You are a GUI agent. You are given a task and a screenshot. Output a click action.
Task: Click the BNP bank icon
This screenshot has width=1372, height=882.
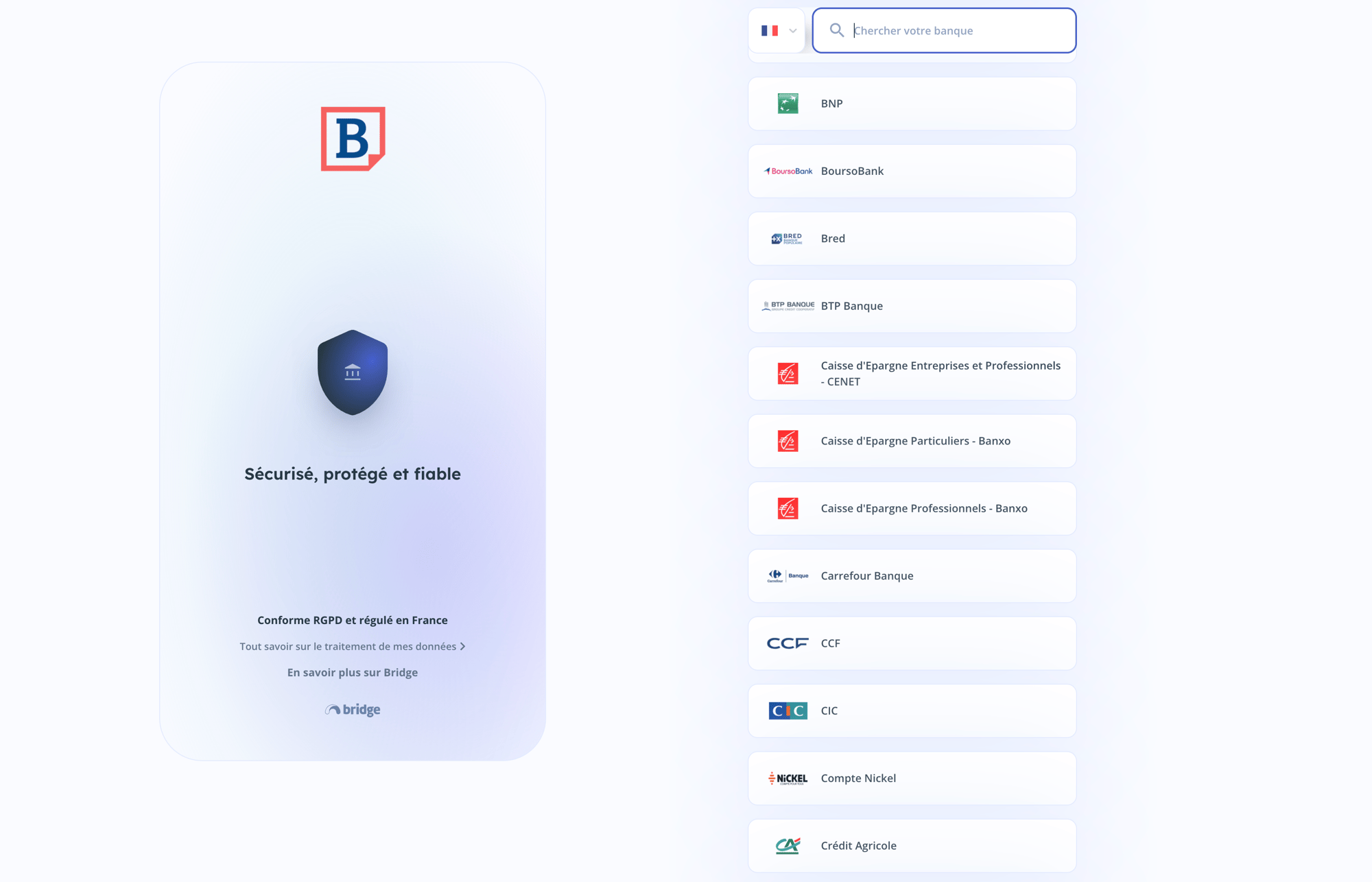coord(788,103)
